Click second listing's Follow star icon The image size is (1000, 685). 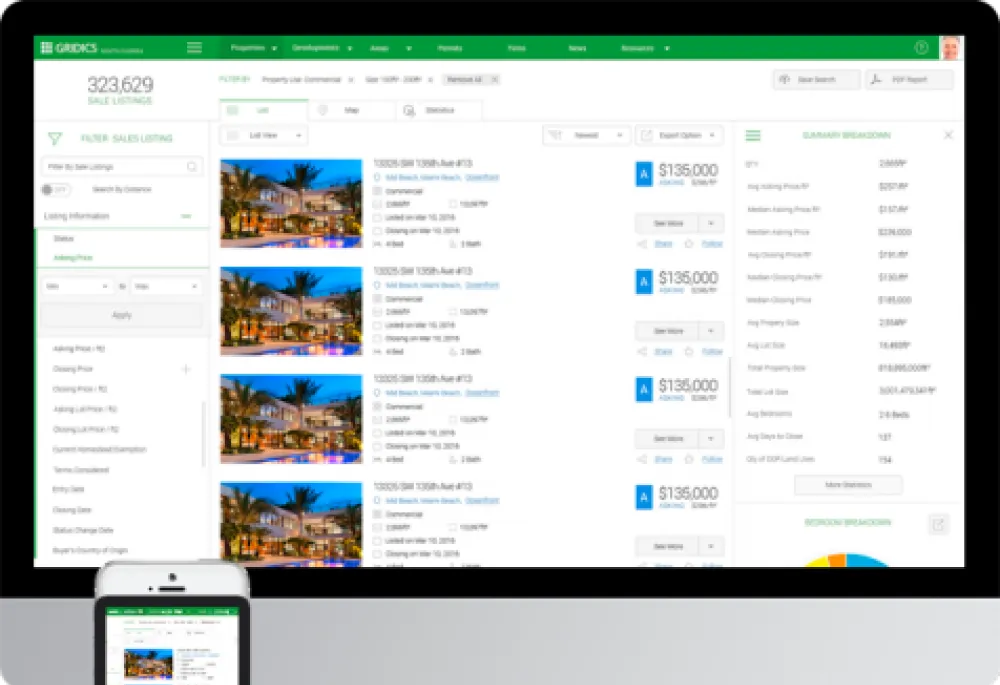(689, 352)
